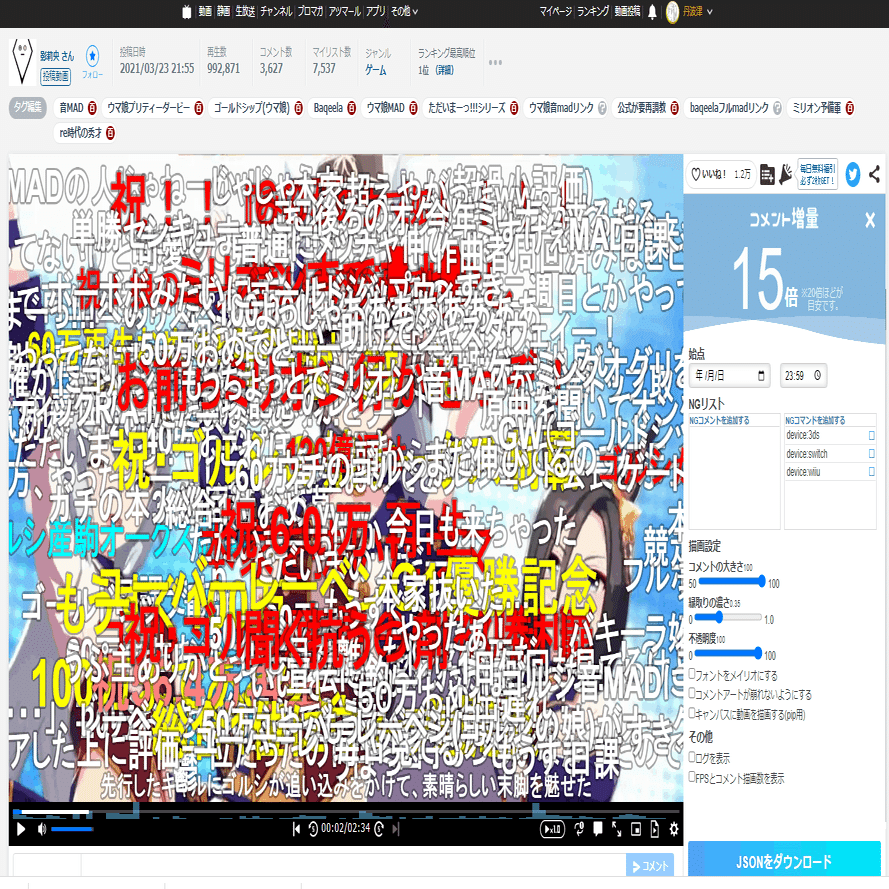Toggle the device:switch NG command checkbox
Viewport: 889px width, 889px height.
tap(871, 454)
